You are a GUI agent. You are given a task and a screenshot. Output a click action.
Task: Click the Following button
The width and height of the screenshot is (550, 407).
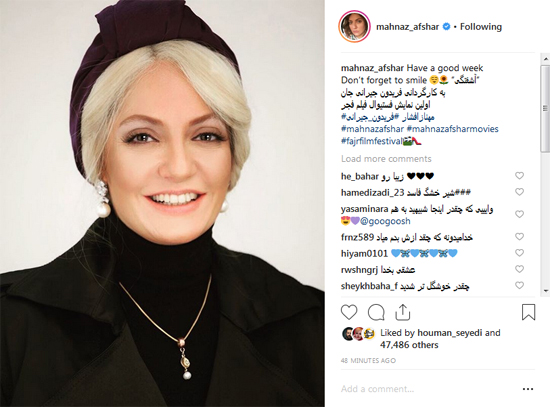481,27
